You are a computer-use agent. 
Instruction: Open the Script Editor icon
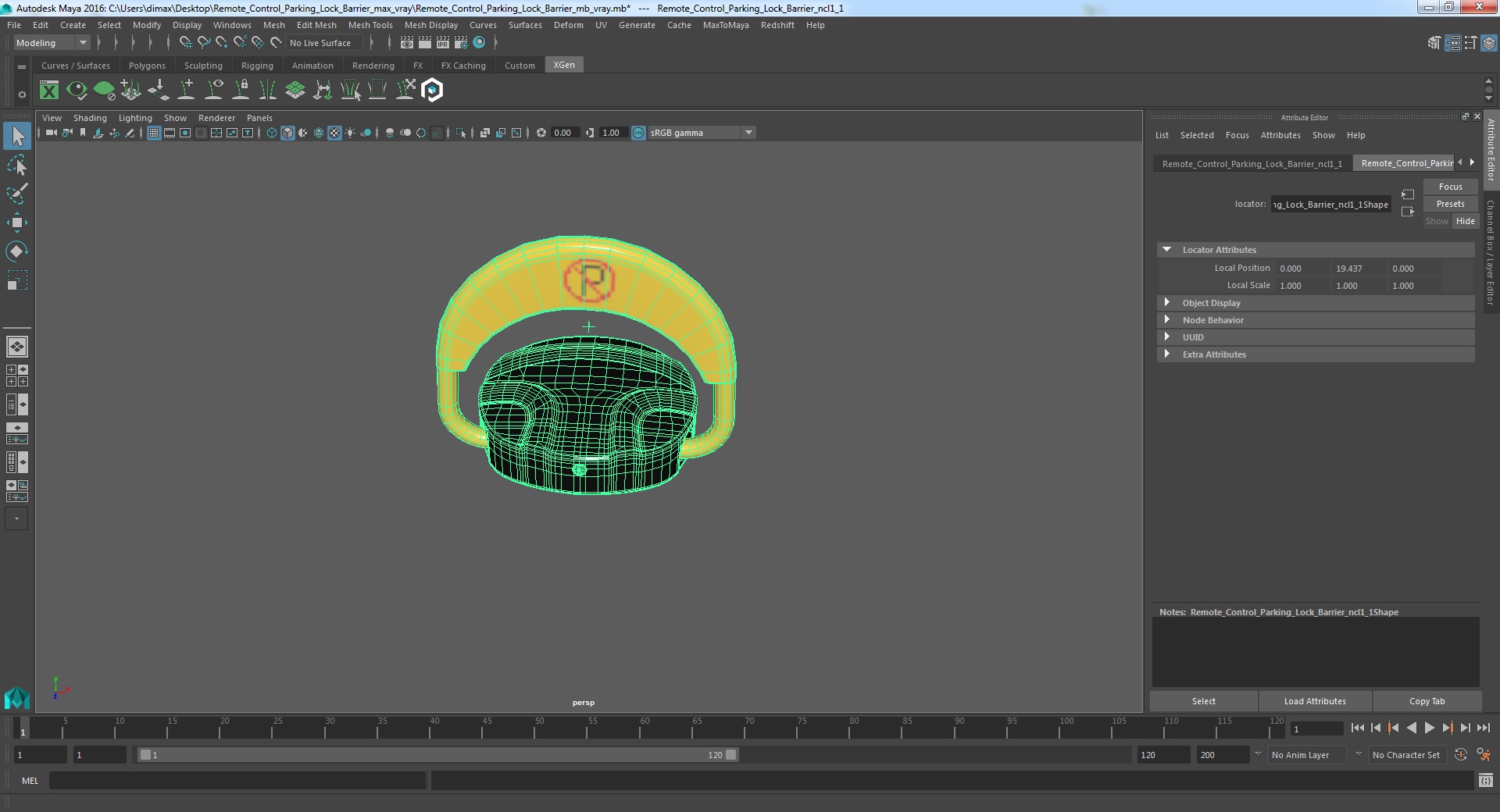[1485, 780]
